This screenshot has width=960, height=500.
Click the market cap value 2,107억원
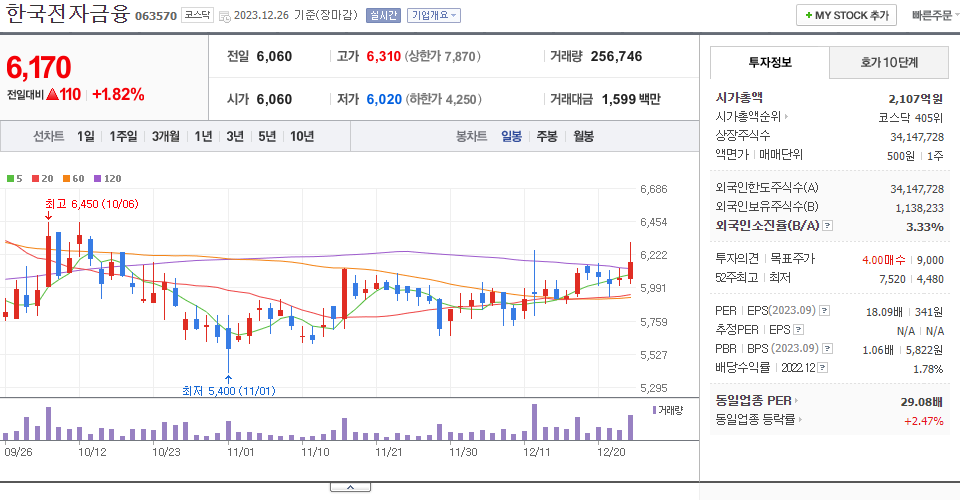tap(916, 99)
